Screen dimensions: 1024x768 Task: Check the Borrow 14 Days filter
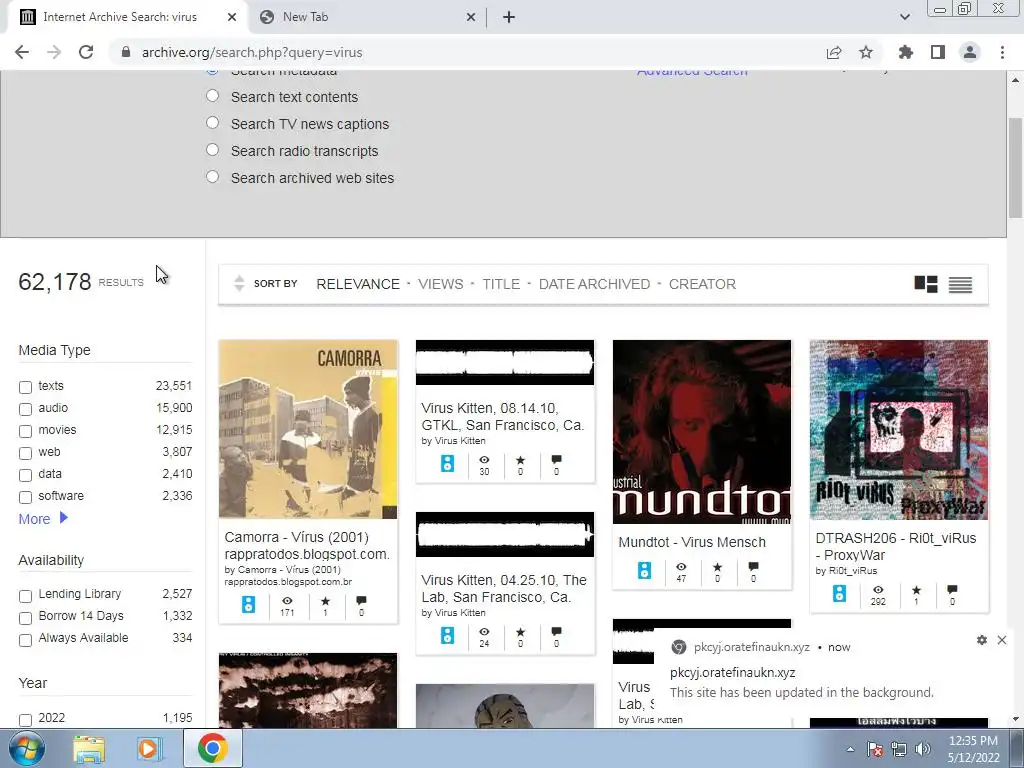pos(25,618)
